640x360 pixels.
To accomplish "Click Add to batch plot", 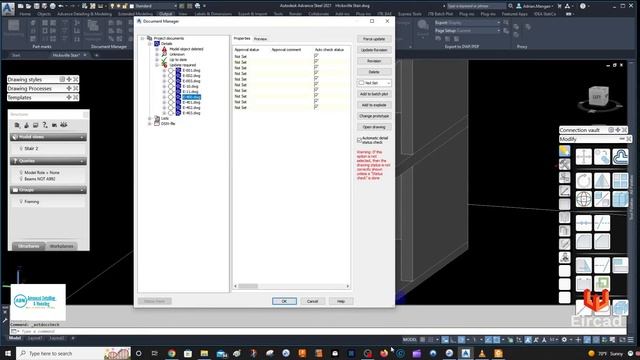I will [x=374, y=94].
